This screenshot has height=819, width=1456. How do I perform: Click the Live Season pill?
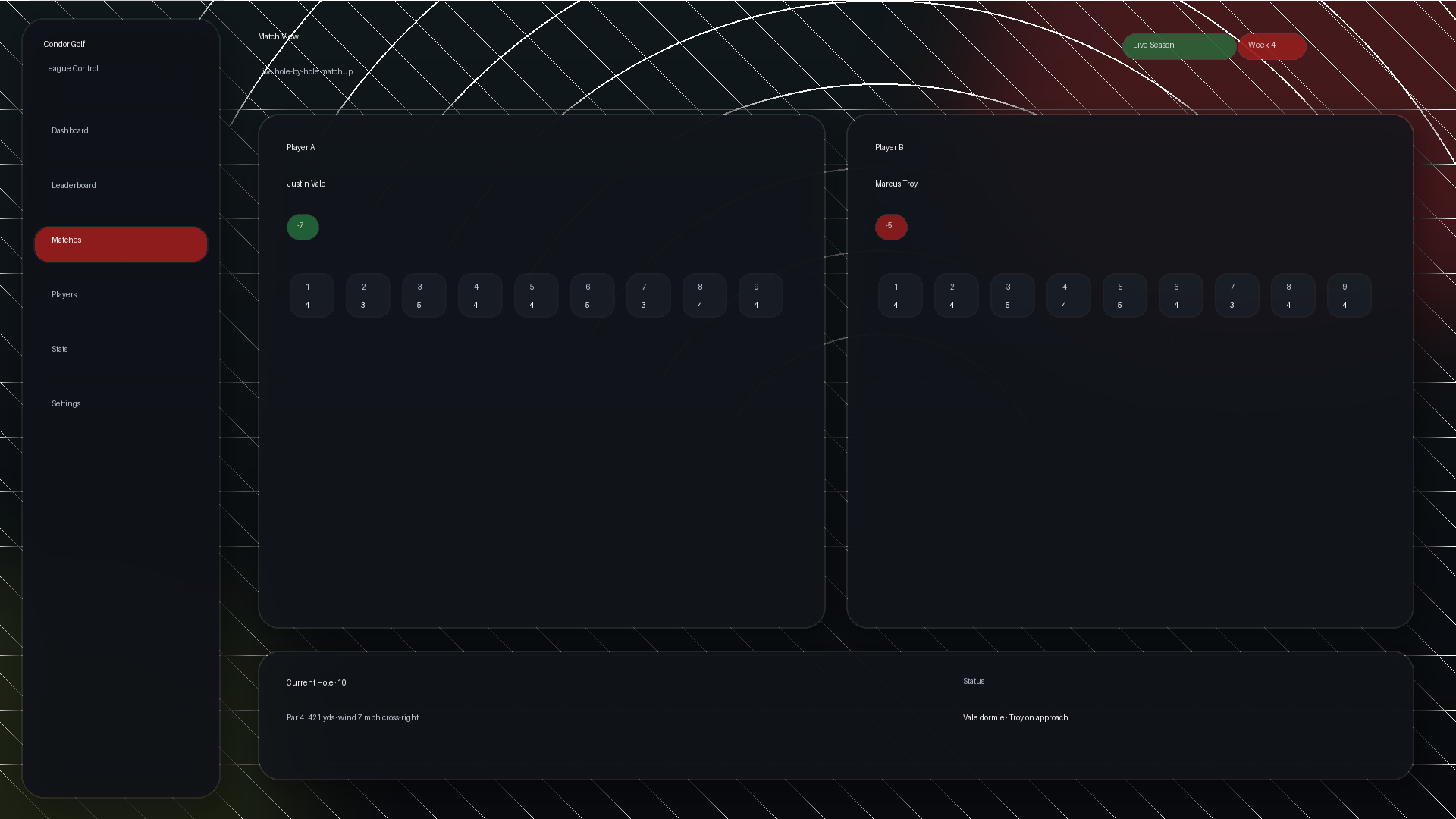(x=1179, y=46)
